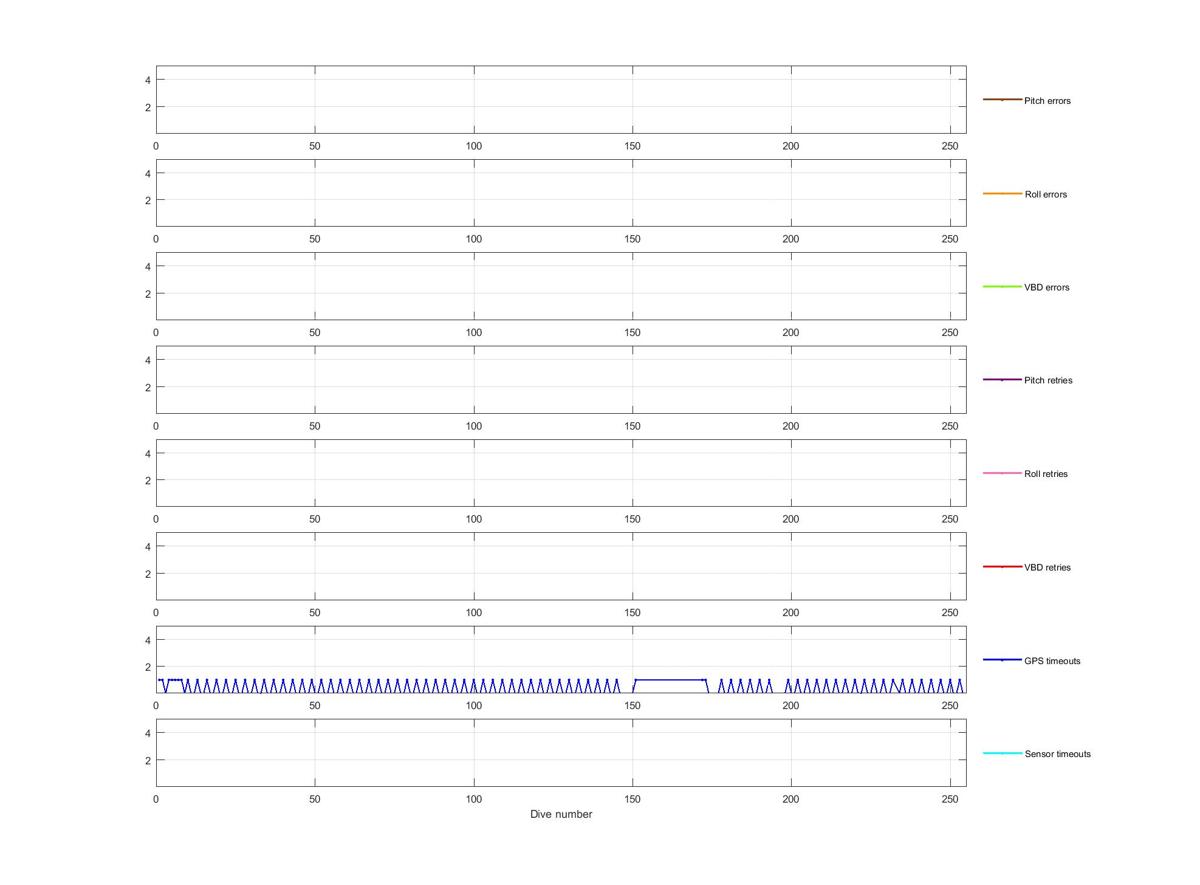
Task: Click the Pitch errors legend label
Action: [1047, 101]
